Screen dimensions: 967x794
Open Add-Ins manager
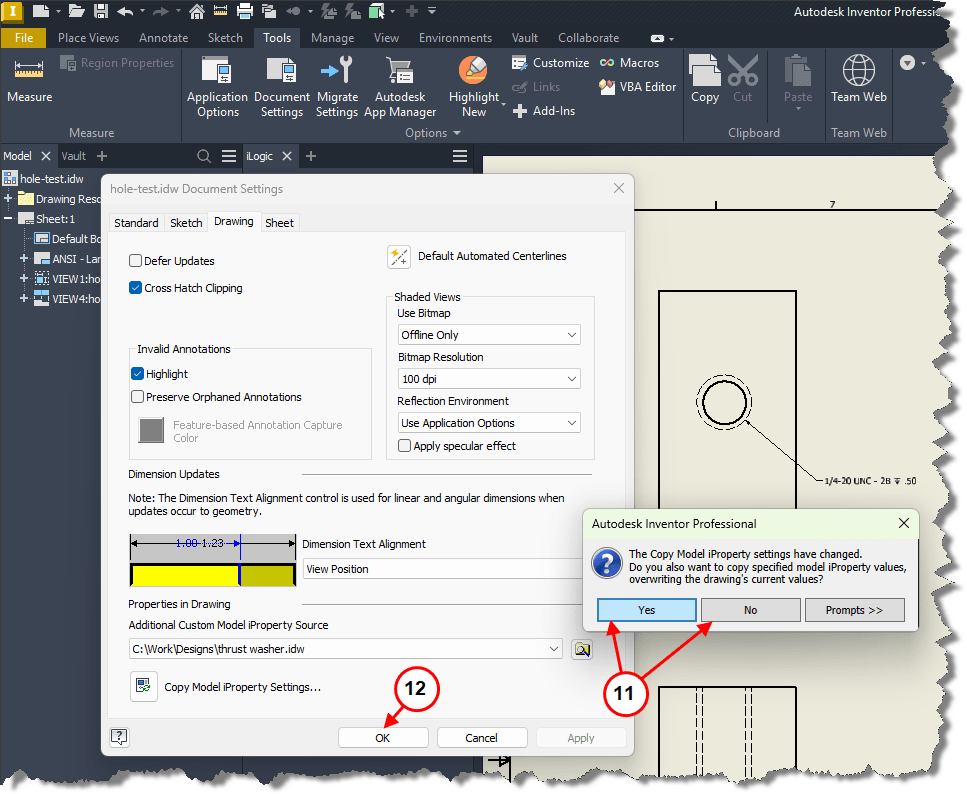[x=543, y=111]
